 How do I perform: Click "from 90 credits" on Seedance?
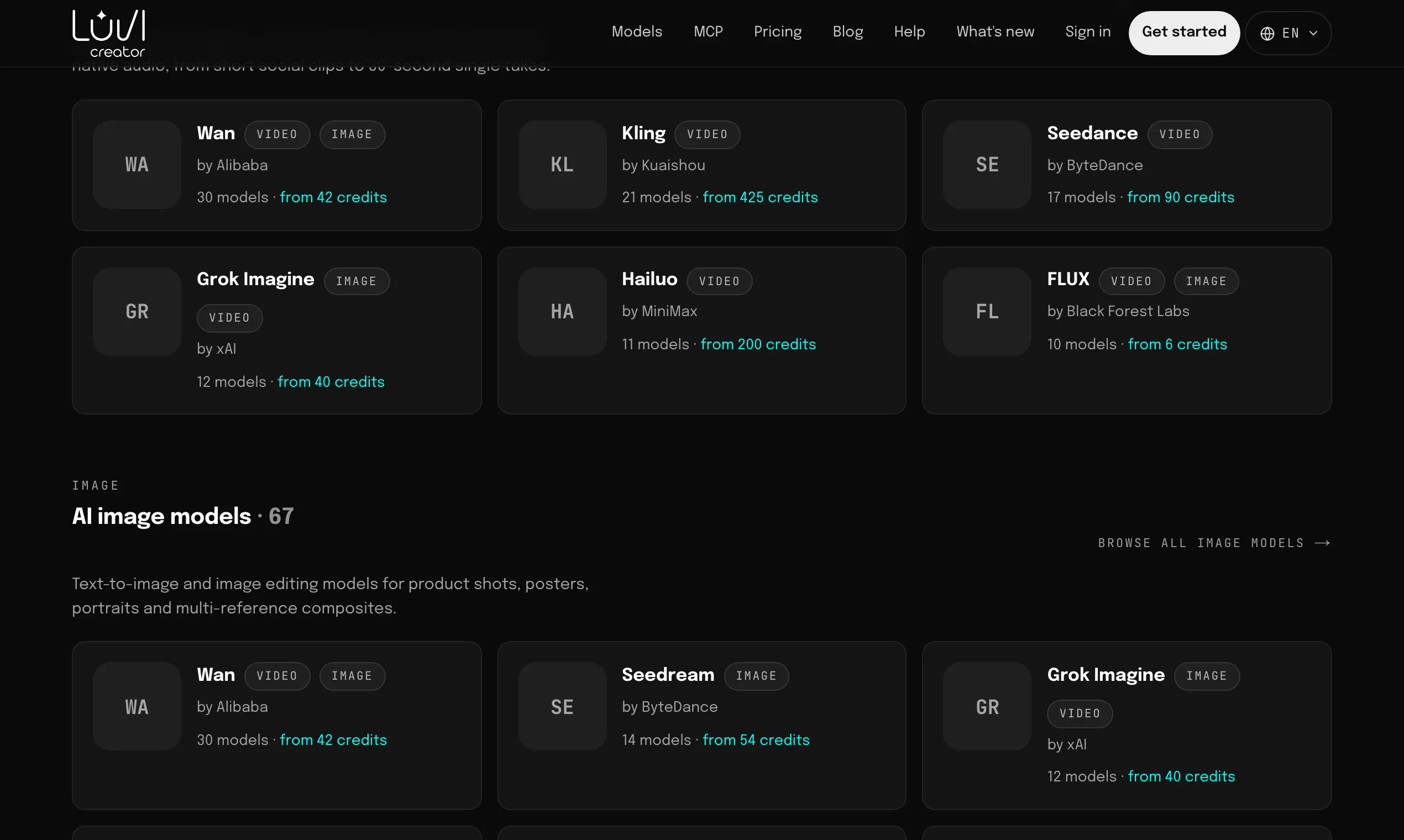1180,197
